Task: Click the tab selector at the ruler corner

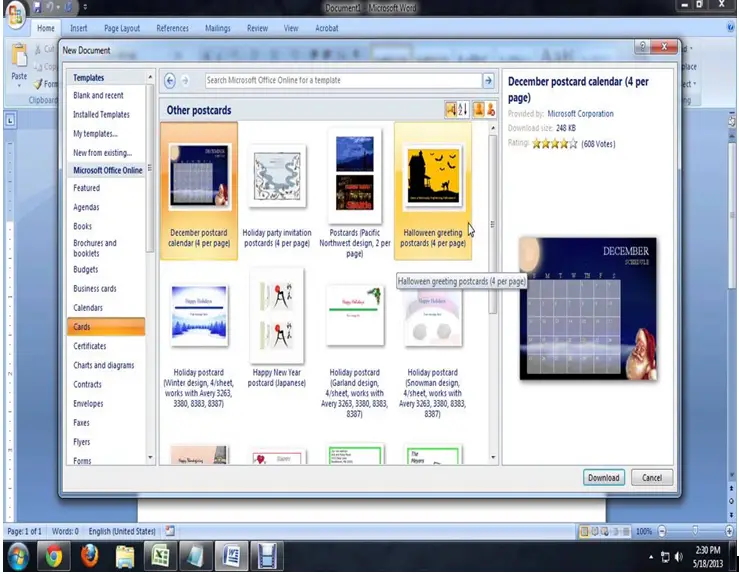Action: (10, 120)
